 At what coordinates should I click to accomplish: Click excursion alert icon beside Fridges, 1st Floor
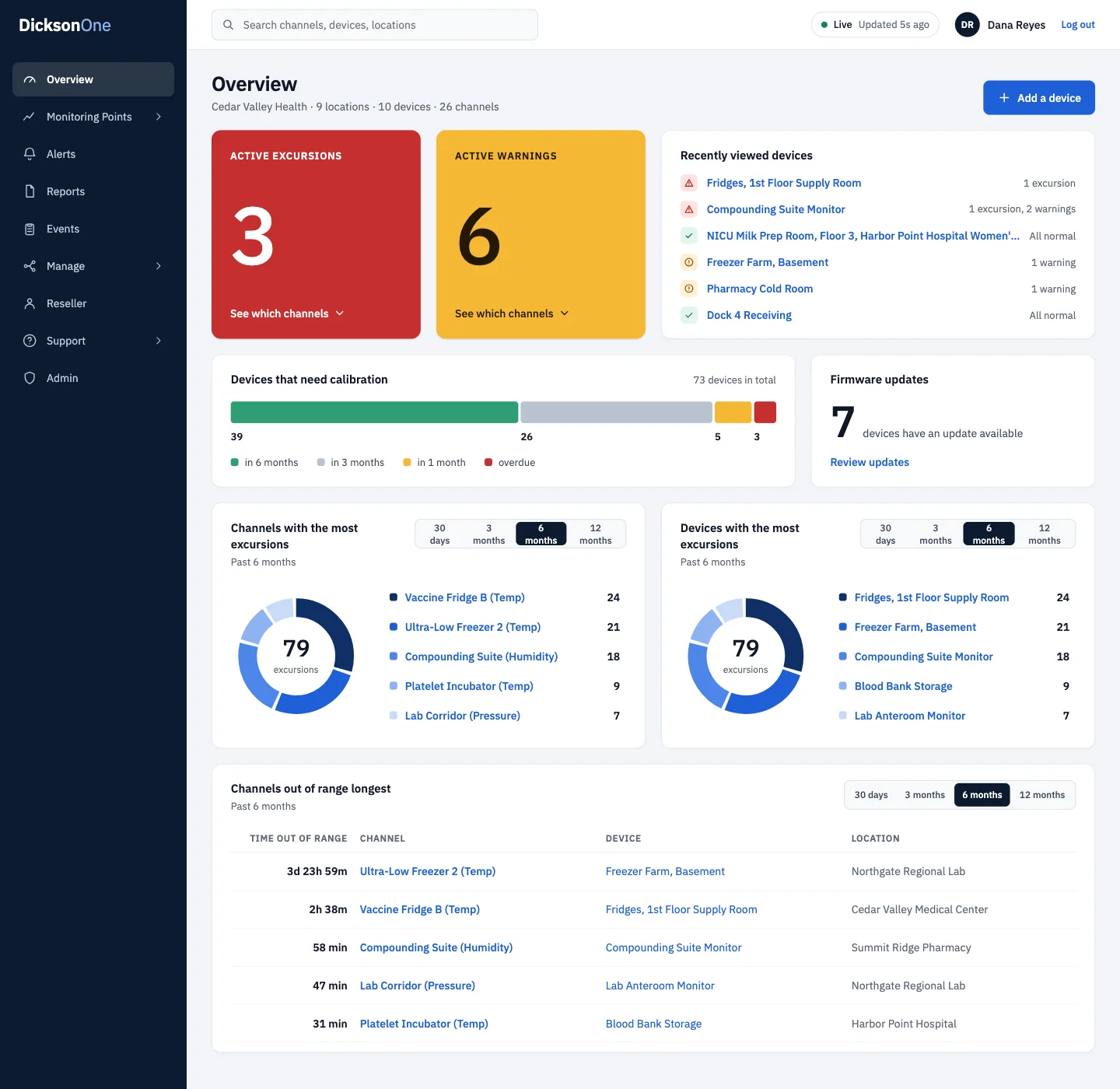click(689, 183)
